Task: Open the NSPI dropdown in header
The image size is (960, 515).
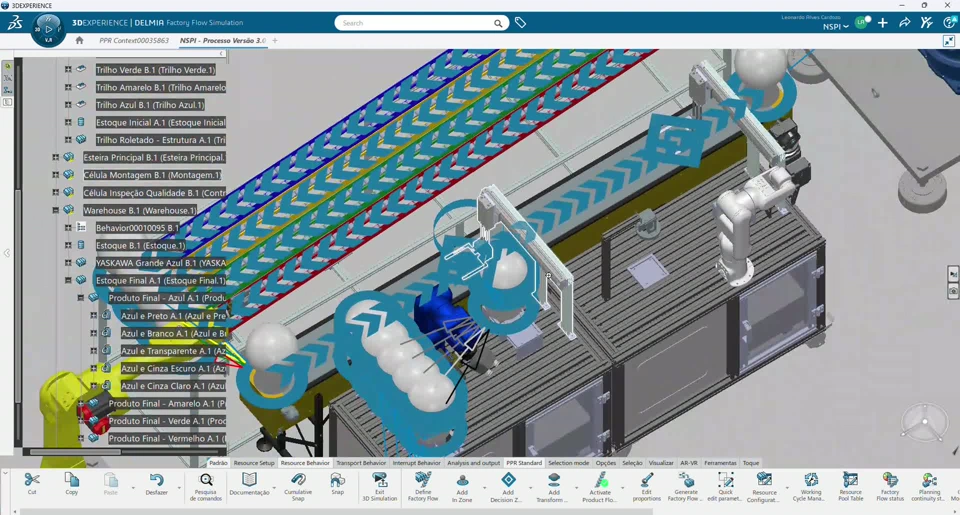Action: (x=836, y=27)
